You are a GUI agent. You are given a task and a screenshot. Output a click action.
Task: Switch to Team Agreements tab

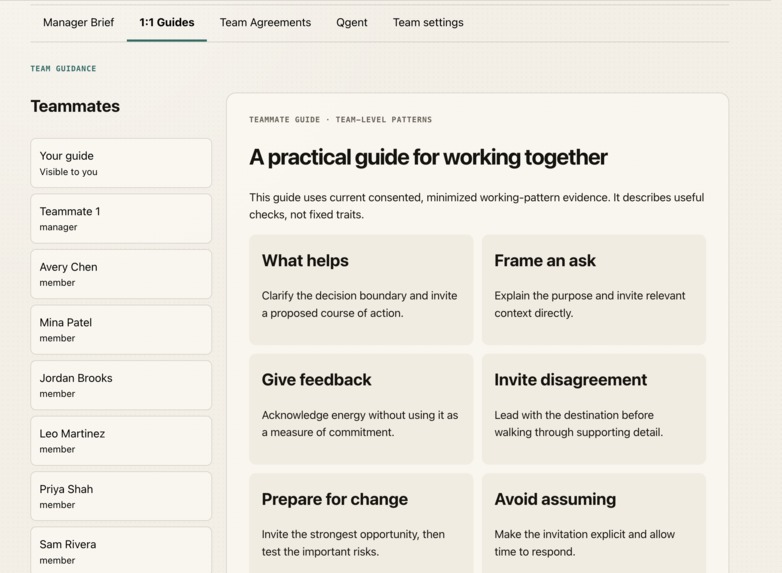coord(265,22)
